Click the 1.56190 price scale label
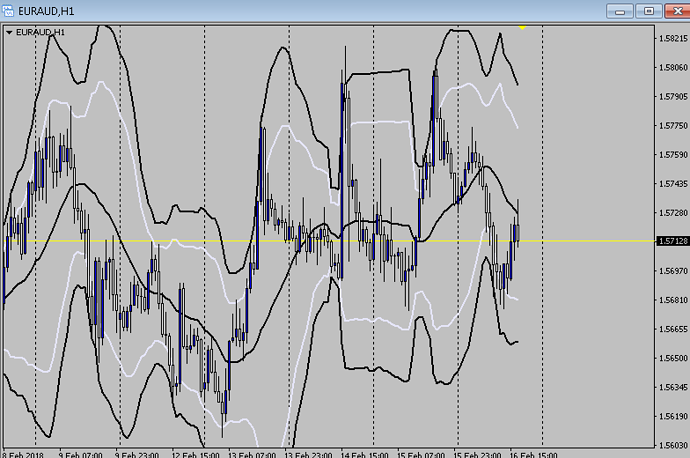This screenshot has width=690, height=458. point(673,416)
